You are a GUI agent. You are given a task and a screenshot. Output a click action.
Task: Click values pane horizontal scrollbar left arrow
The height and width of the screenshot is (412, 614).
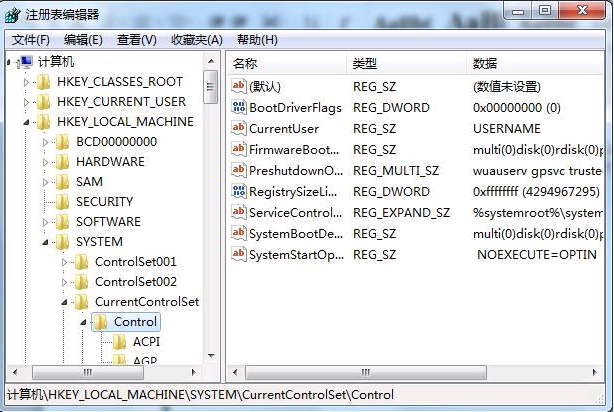[x=235, y=372]
